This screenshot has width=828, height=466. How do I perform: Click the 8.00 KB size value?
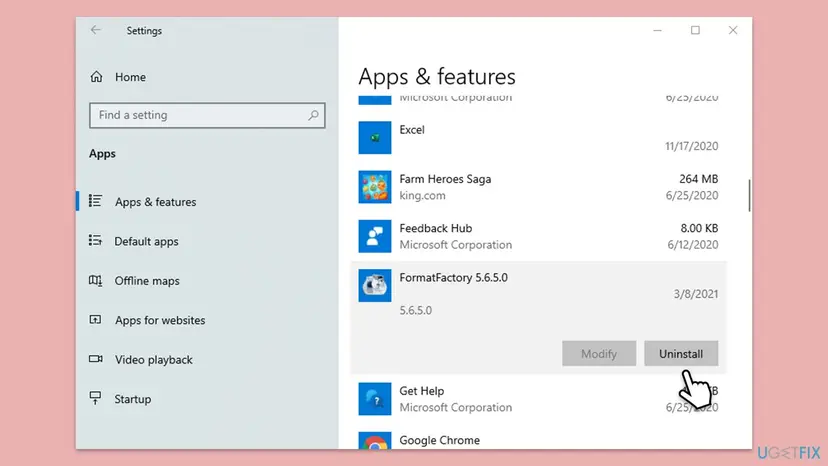pyautogui.click(x=699, y=228)
